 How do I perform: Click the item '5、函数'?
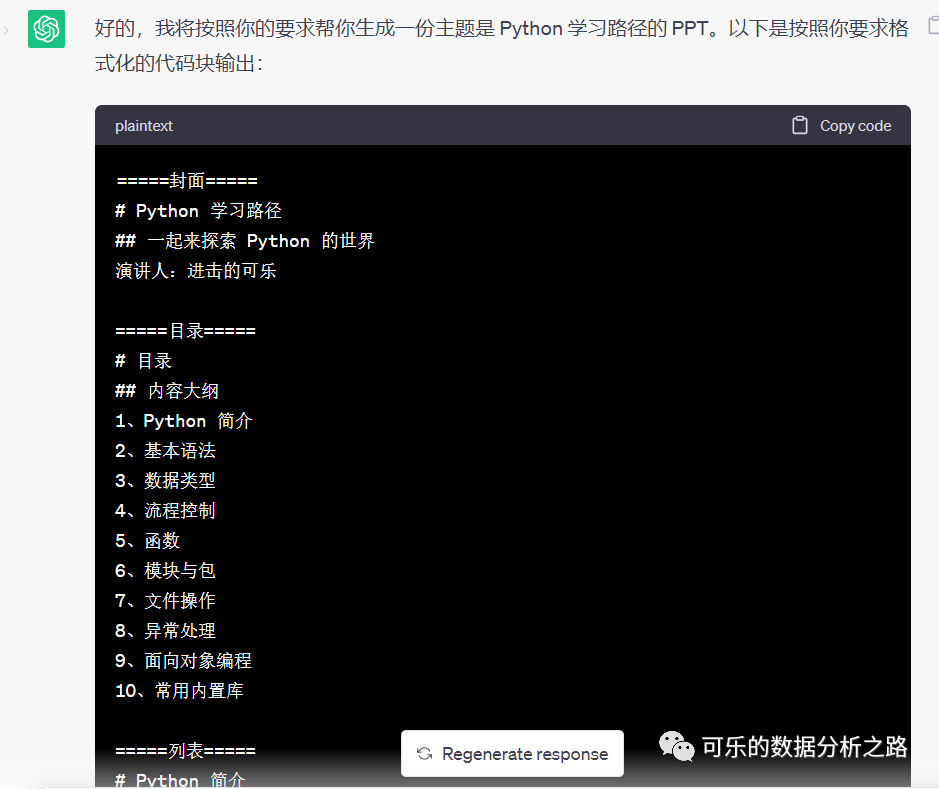(x=147, y=541)
